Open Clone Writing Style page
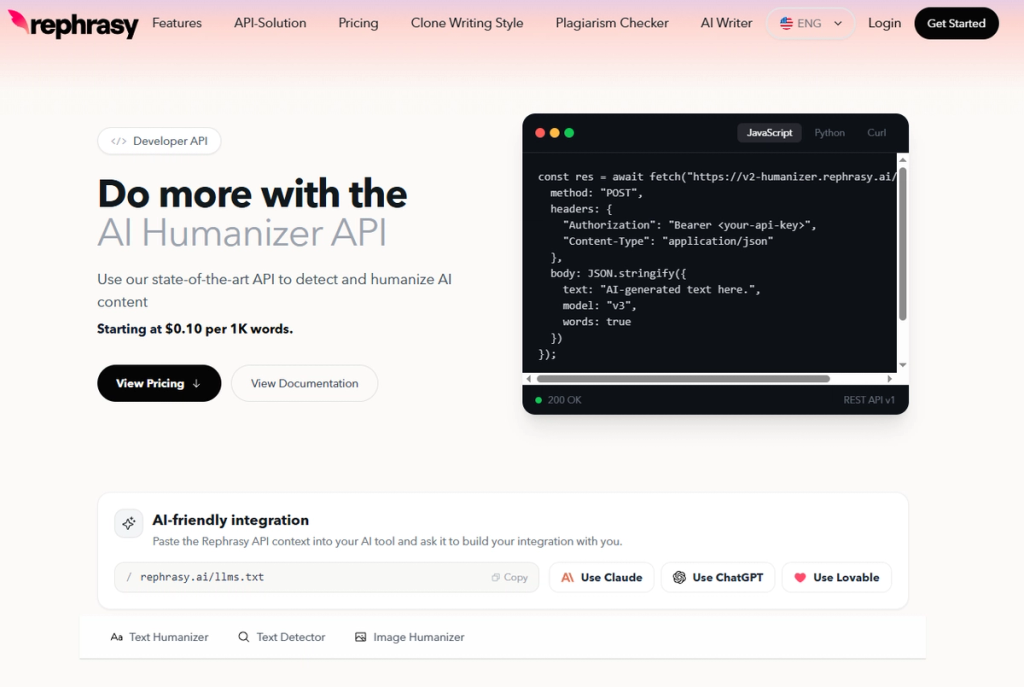Viewport: 1024px width, 687px height. tap(467, 23)
